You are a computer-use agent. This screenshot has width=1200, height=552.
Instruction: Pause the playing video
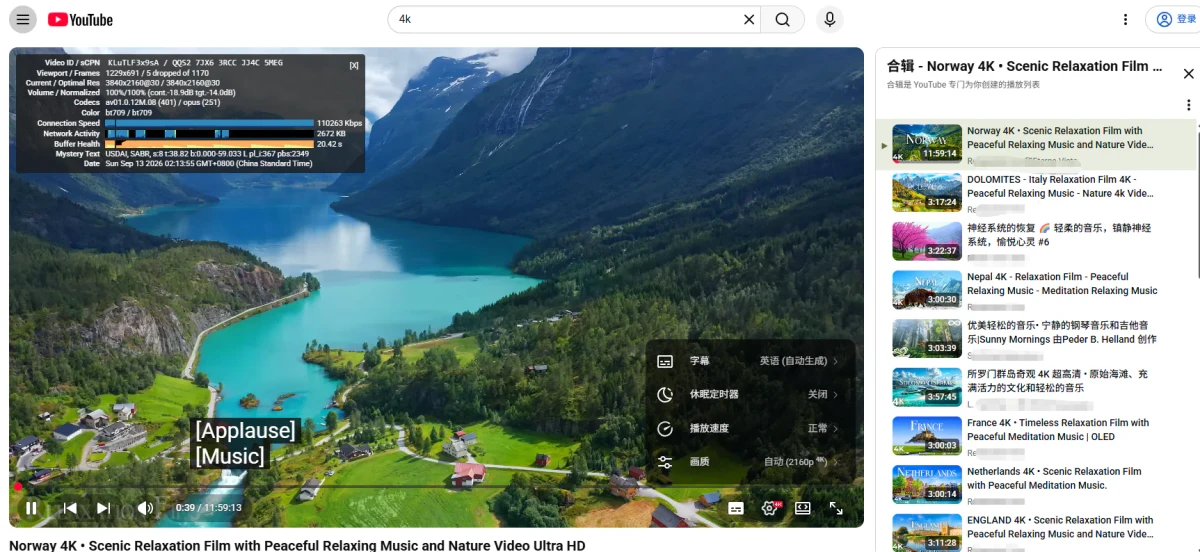pyautogui.click(x=32, y=508)
